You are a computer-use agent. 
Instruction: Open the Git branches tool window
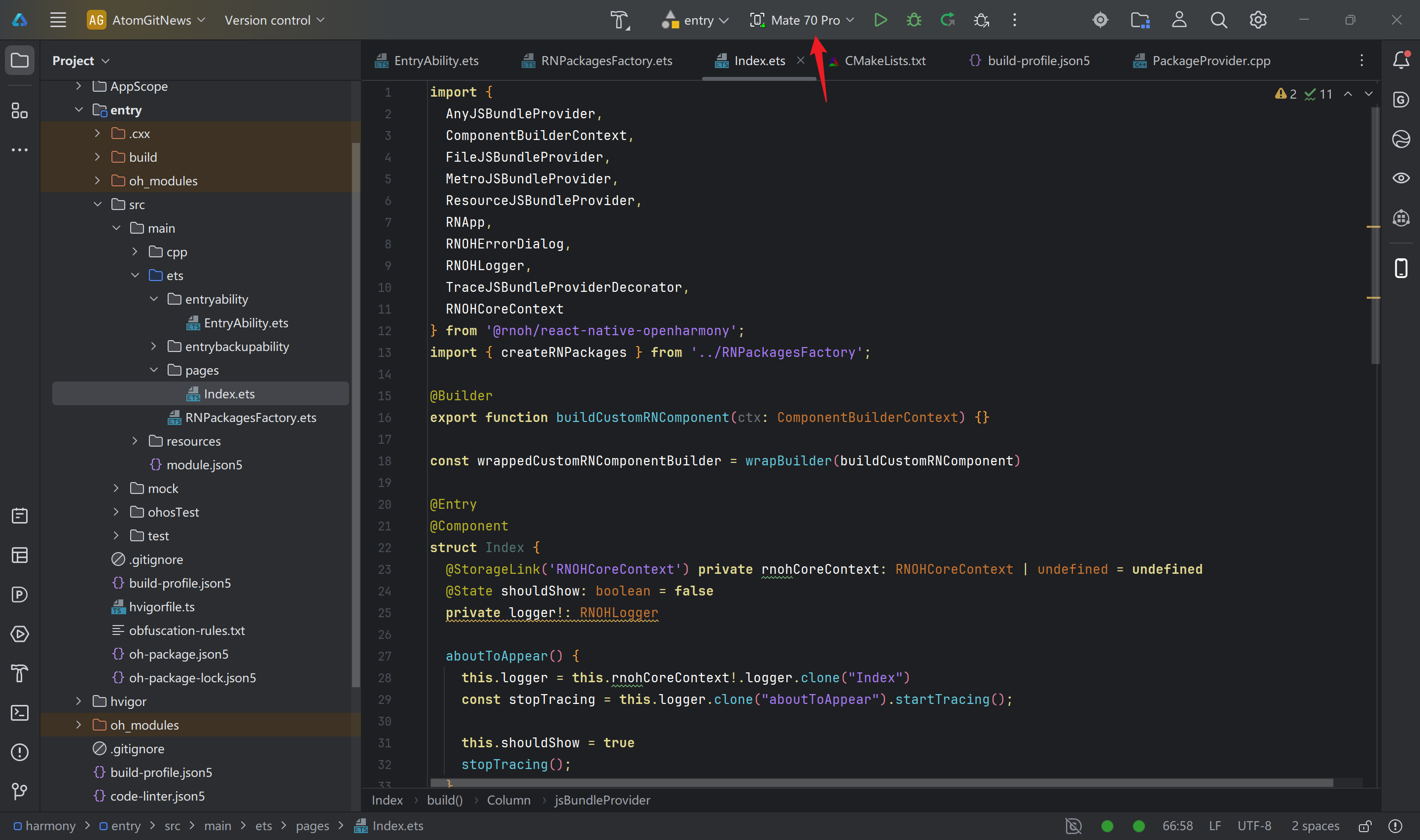pos(20,791)
